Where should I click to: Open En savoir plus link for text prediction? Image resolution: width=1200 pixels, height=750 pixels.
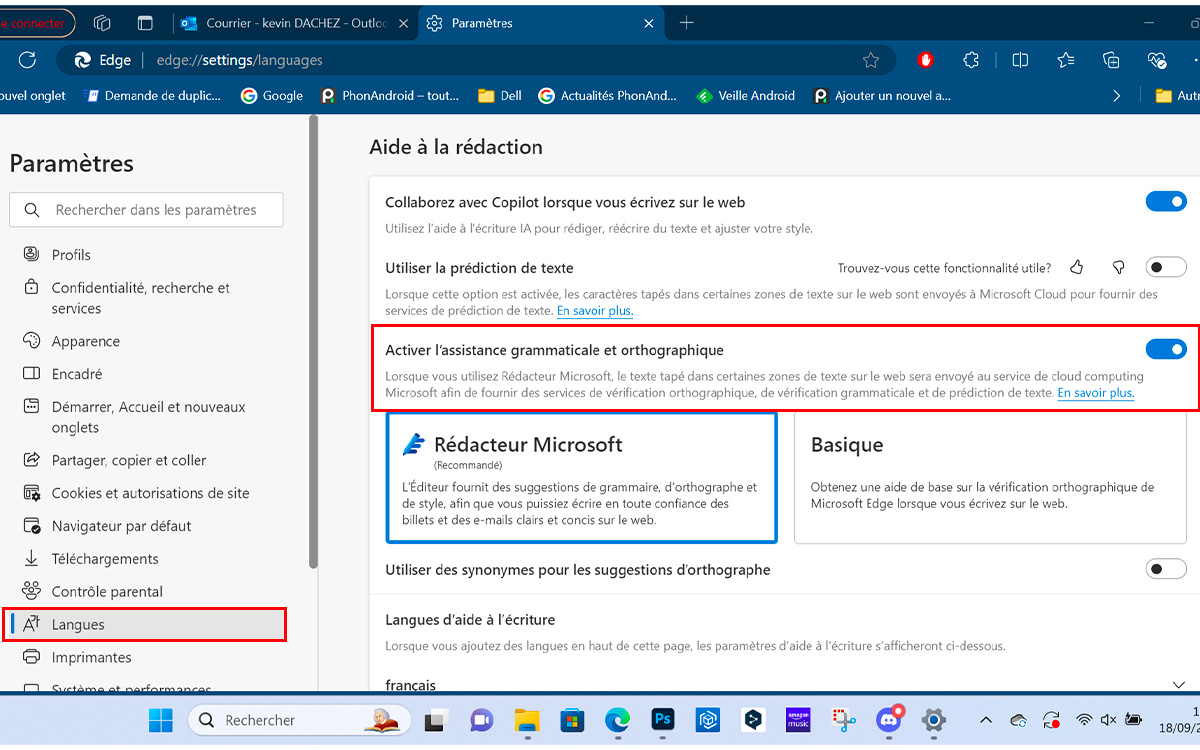point(595,311)
